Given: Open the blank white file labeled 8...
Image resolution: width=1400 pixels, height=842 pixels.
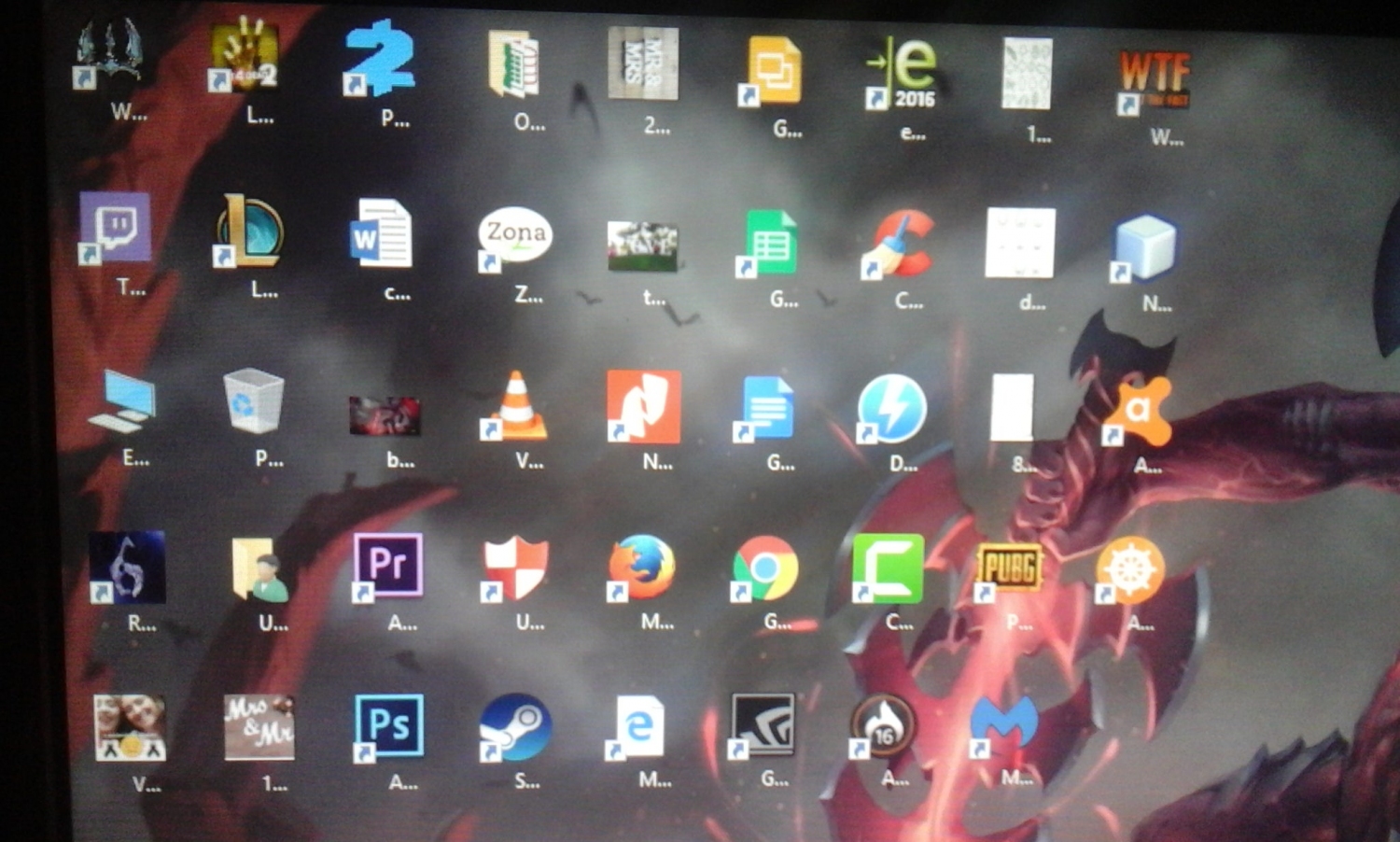Looking at the screenshot, I should [x=1013, y=407].
